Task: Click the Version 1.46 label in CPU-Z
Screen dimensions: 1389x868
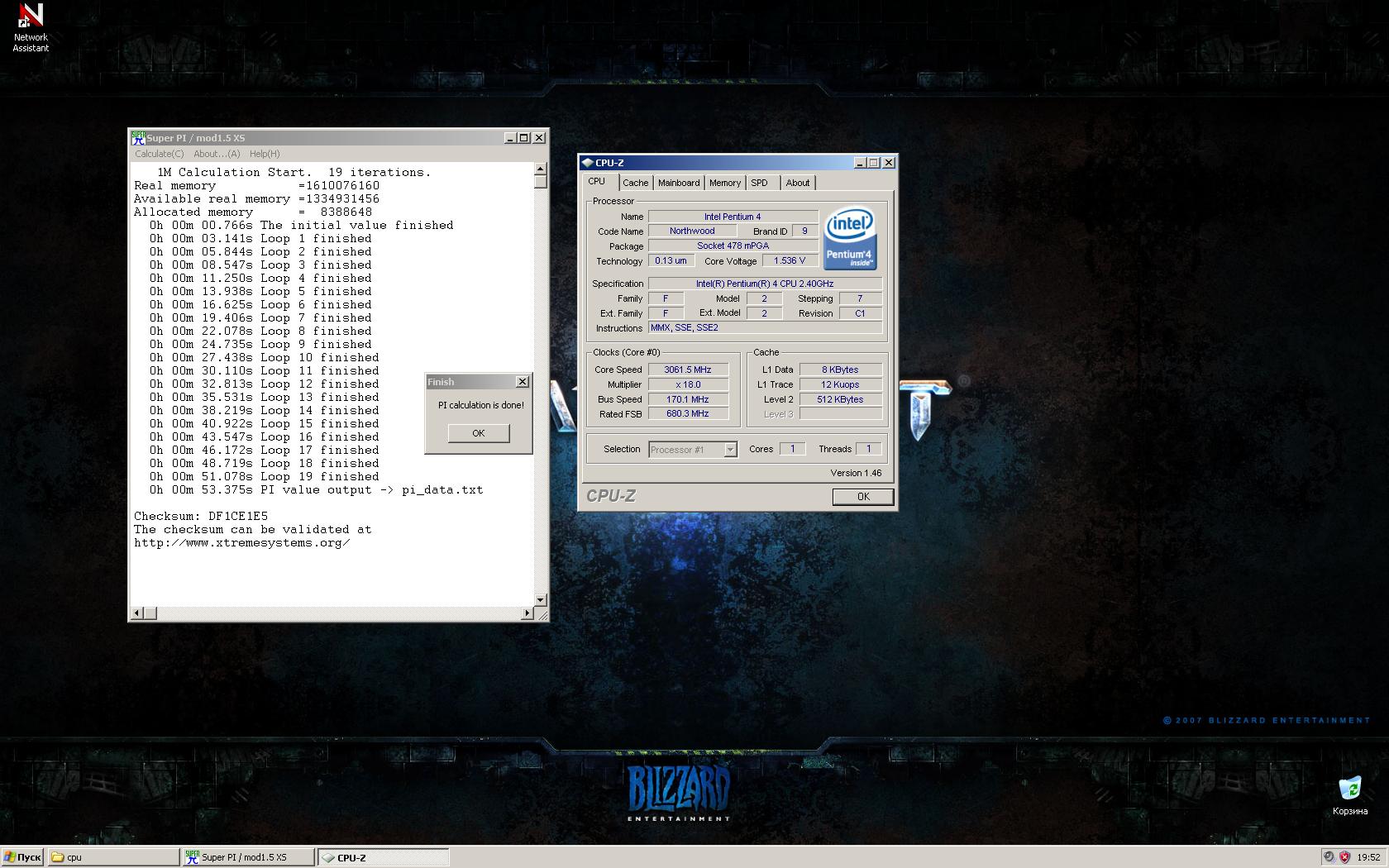Action: tap(856, 473)
